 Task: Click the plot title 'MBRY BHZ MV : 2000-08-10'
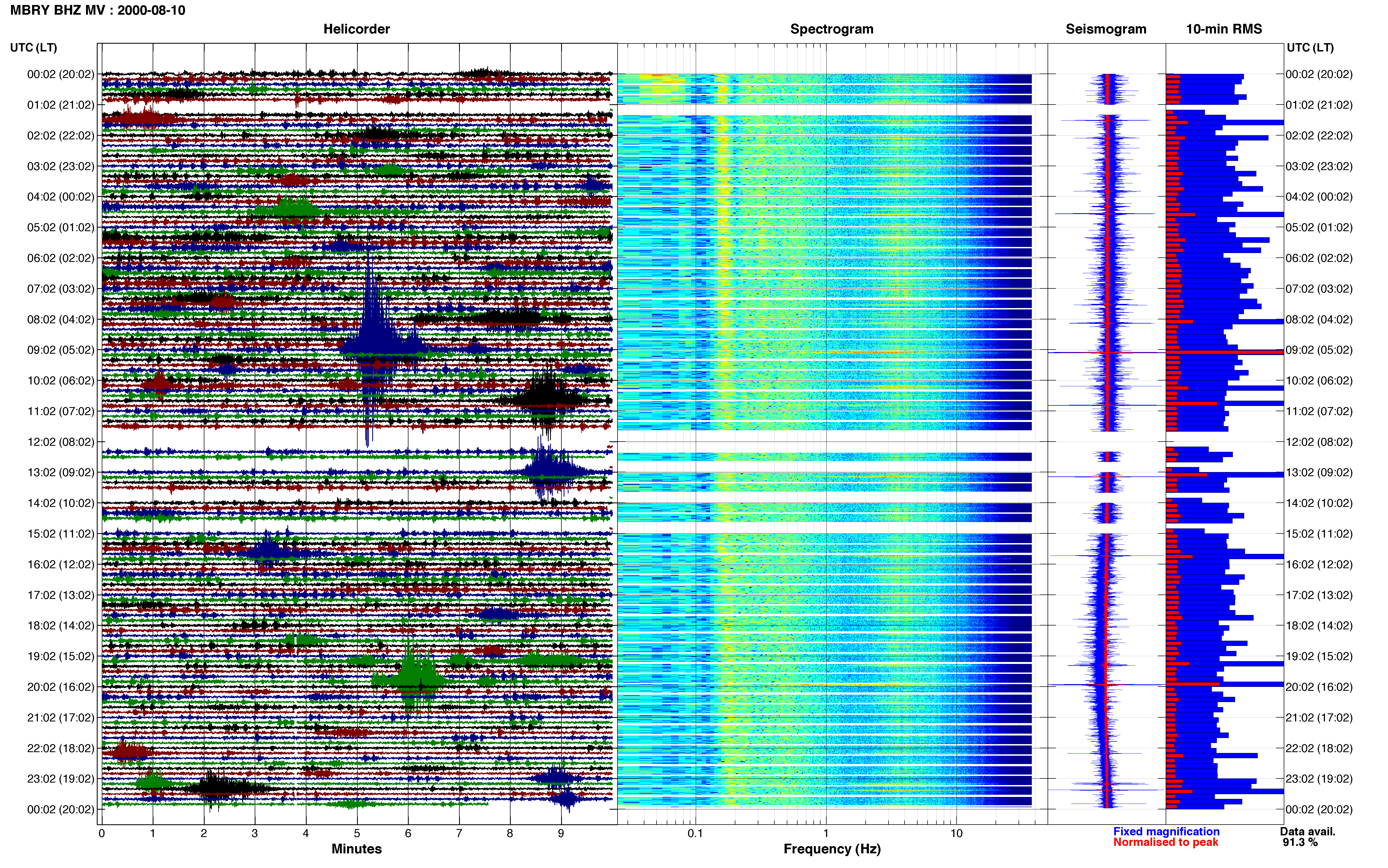[98, 10]
